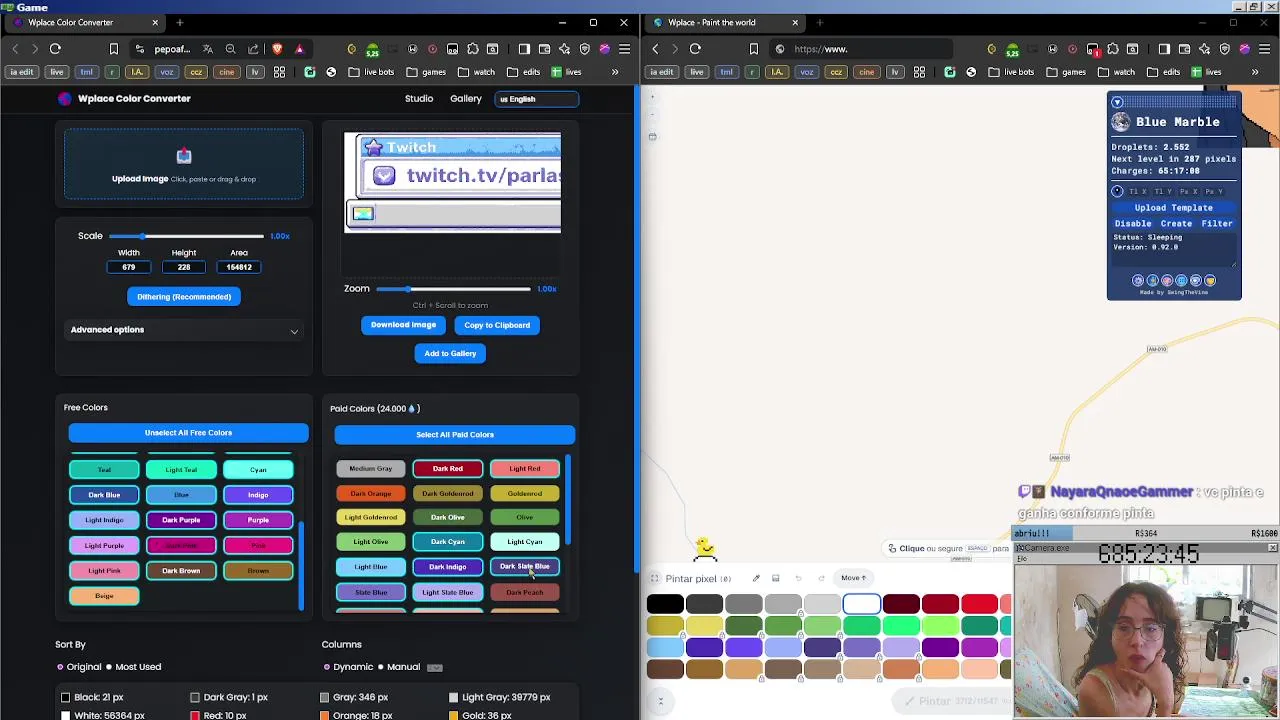The image size is (1280, 720).
Task: Show more bookmarks chevron in left window
Action: click(x=615, y=72)
